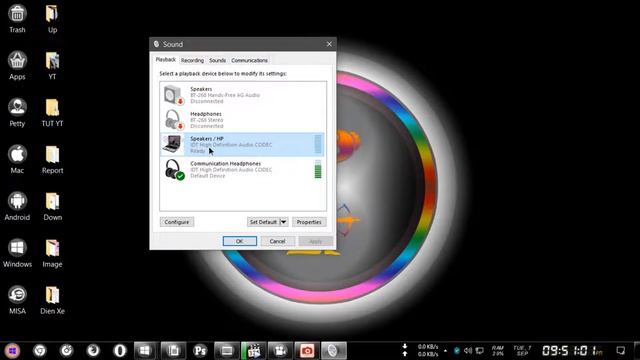Open the notification center icon

tap(620, 351)
